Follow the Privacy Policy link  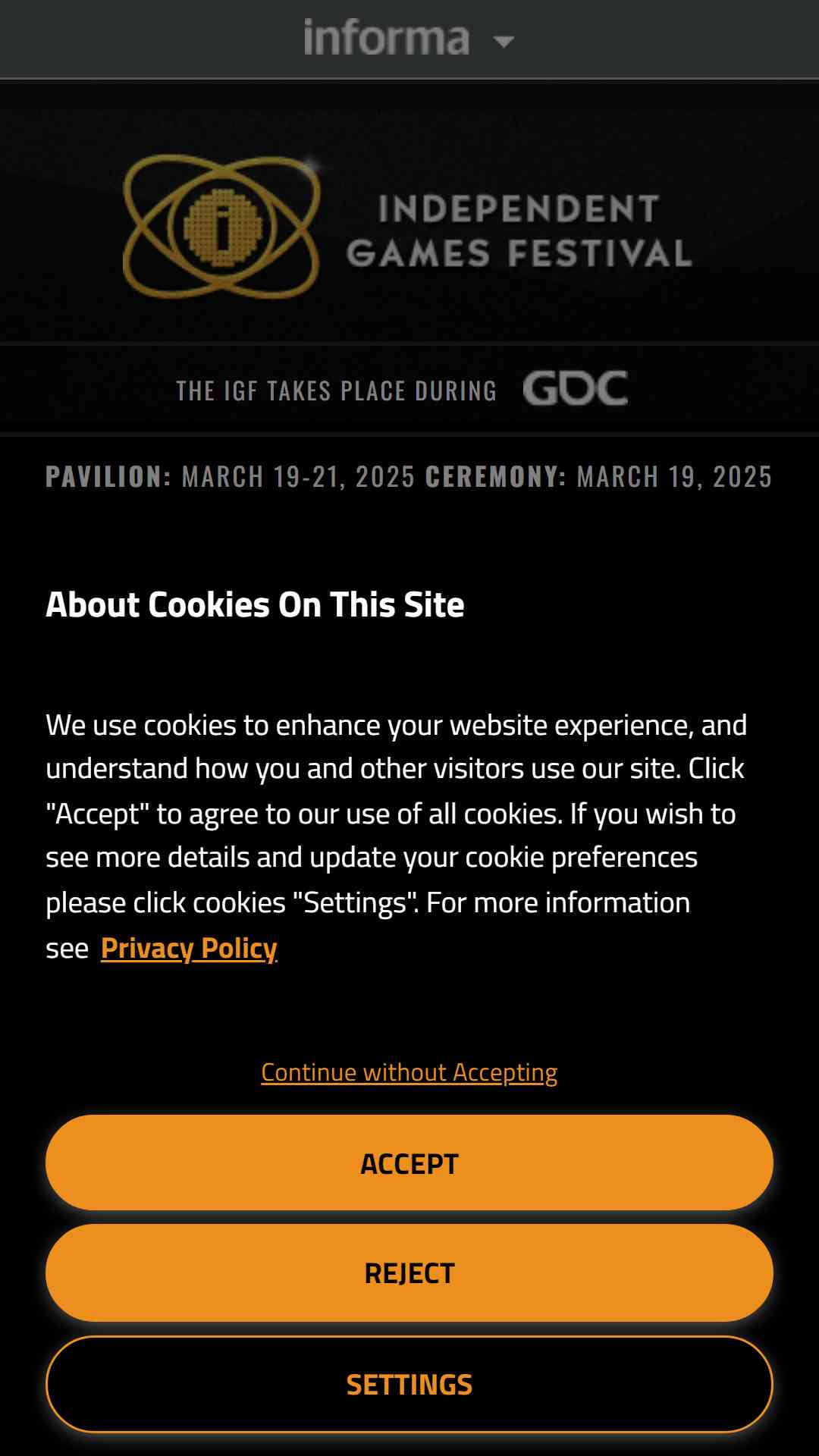[189, 949]
